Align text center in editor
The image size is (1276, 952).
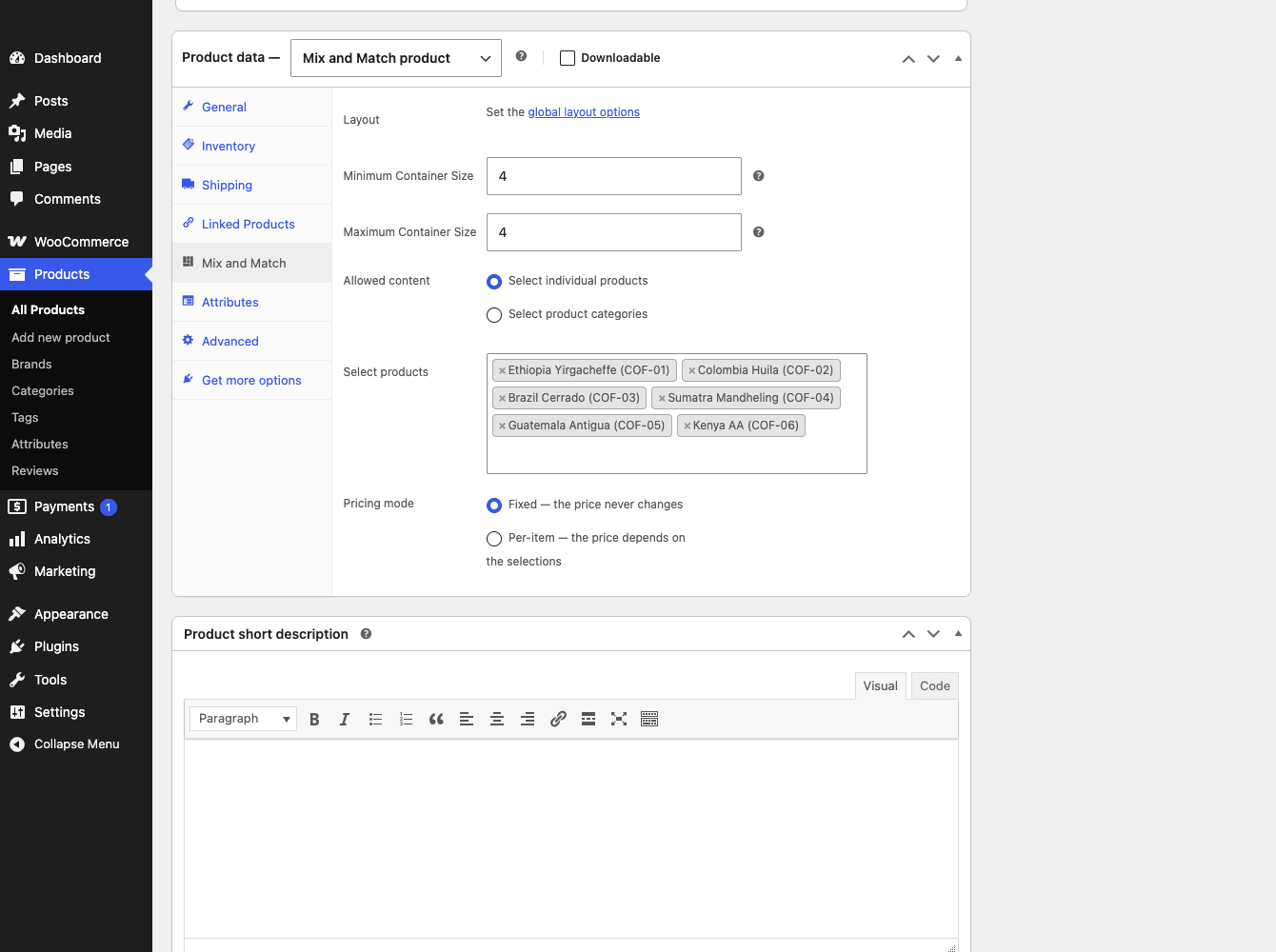tap(497, 719)
